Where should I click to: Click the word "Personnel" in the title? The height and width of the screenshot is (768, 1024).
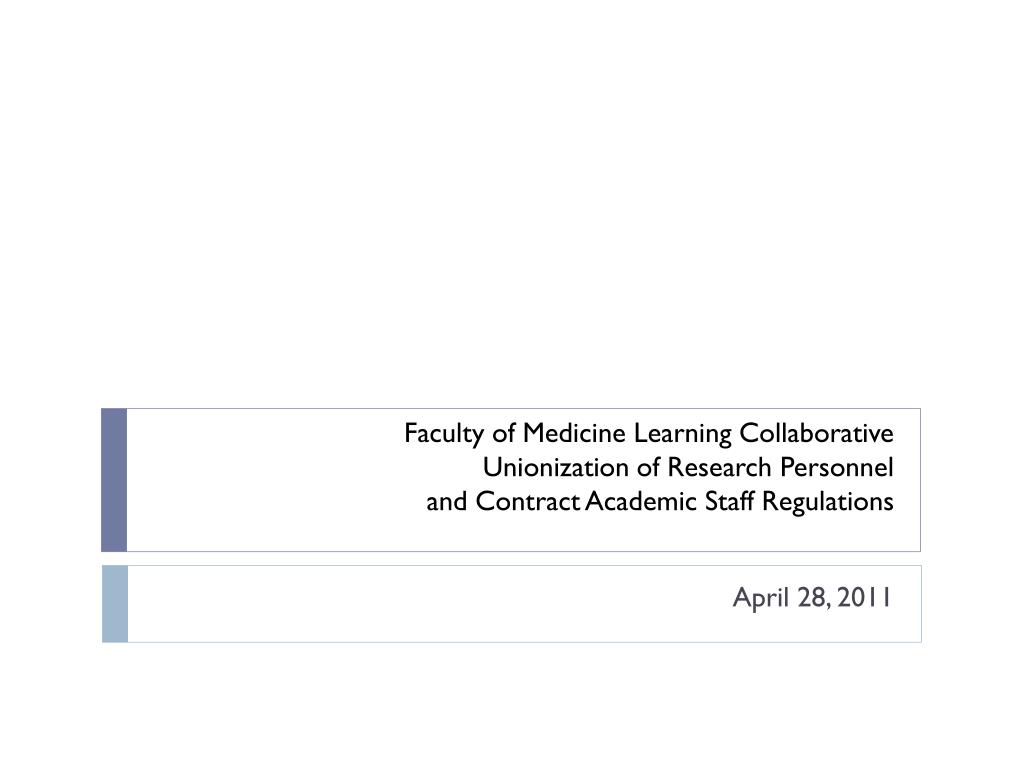837,468
